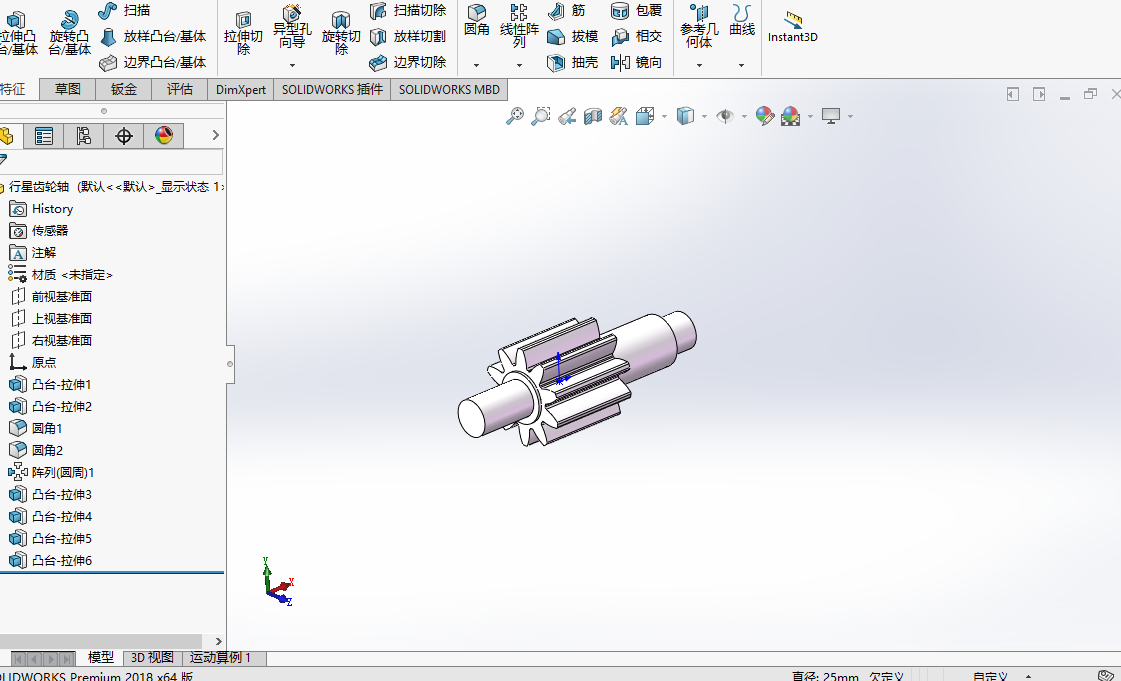Viewport: 1121px width, 681px height.
Task: Click Boundary Boss/Base (边界凸台/基体)
Action: (x=153, y=63)
